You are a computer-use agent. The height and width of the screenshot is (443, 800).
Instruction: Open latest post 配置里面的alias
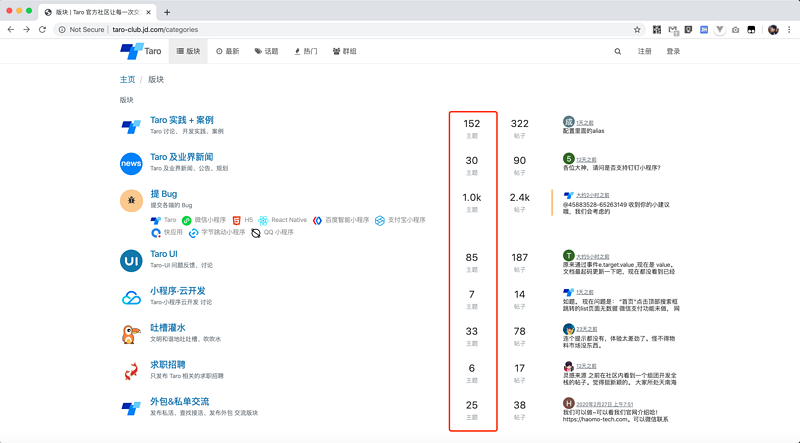coord(583,131)
